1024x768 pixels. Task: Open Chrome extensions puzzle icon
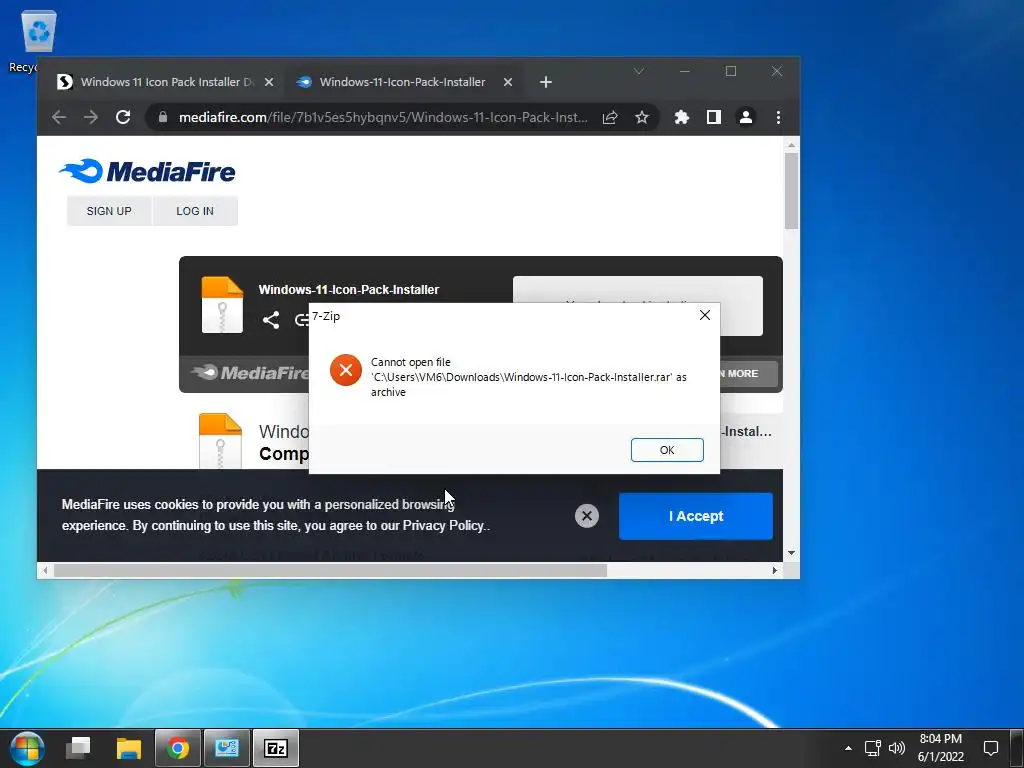pos(682,118)
